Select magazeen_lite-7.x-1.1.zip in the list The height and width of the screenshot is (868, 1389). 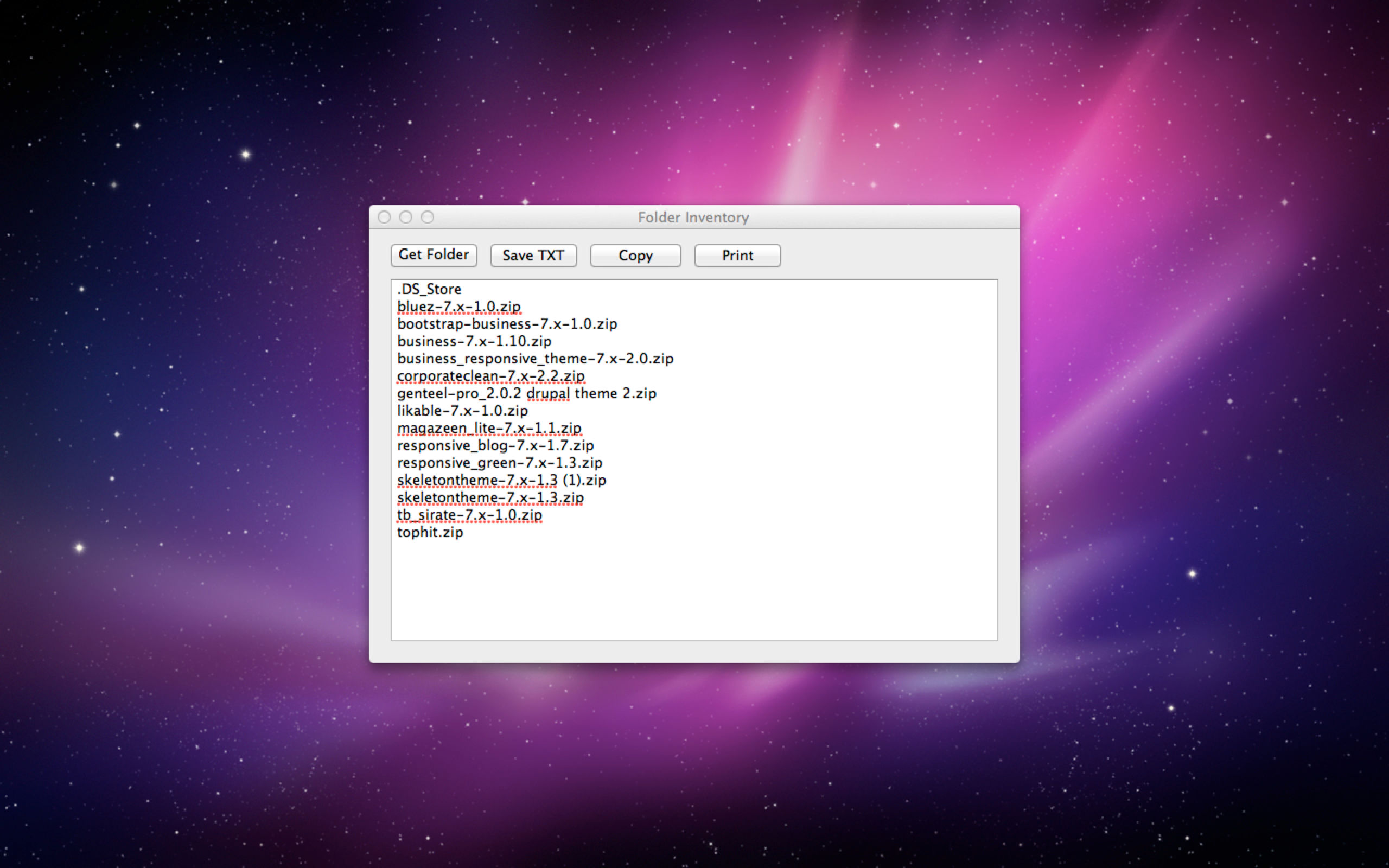click(x=489, y=427)
